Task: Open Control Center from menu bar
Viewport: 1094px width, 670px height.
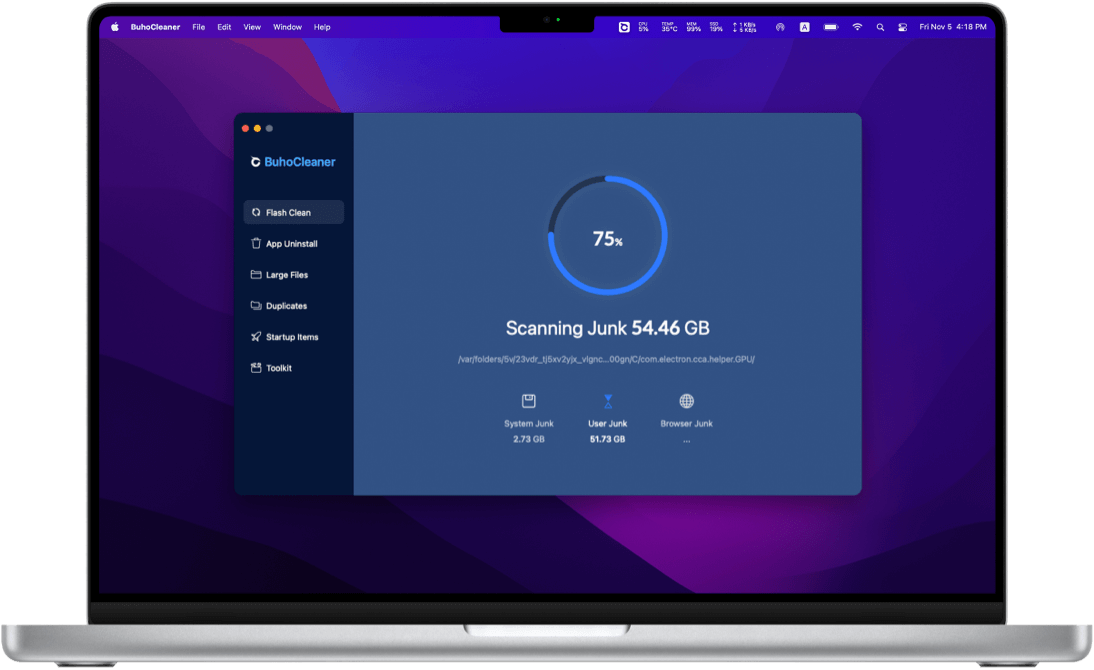Action: (x=903, y=27)
